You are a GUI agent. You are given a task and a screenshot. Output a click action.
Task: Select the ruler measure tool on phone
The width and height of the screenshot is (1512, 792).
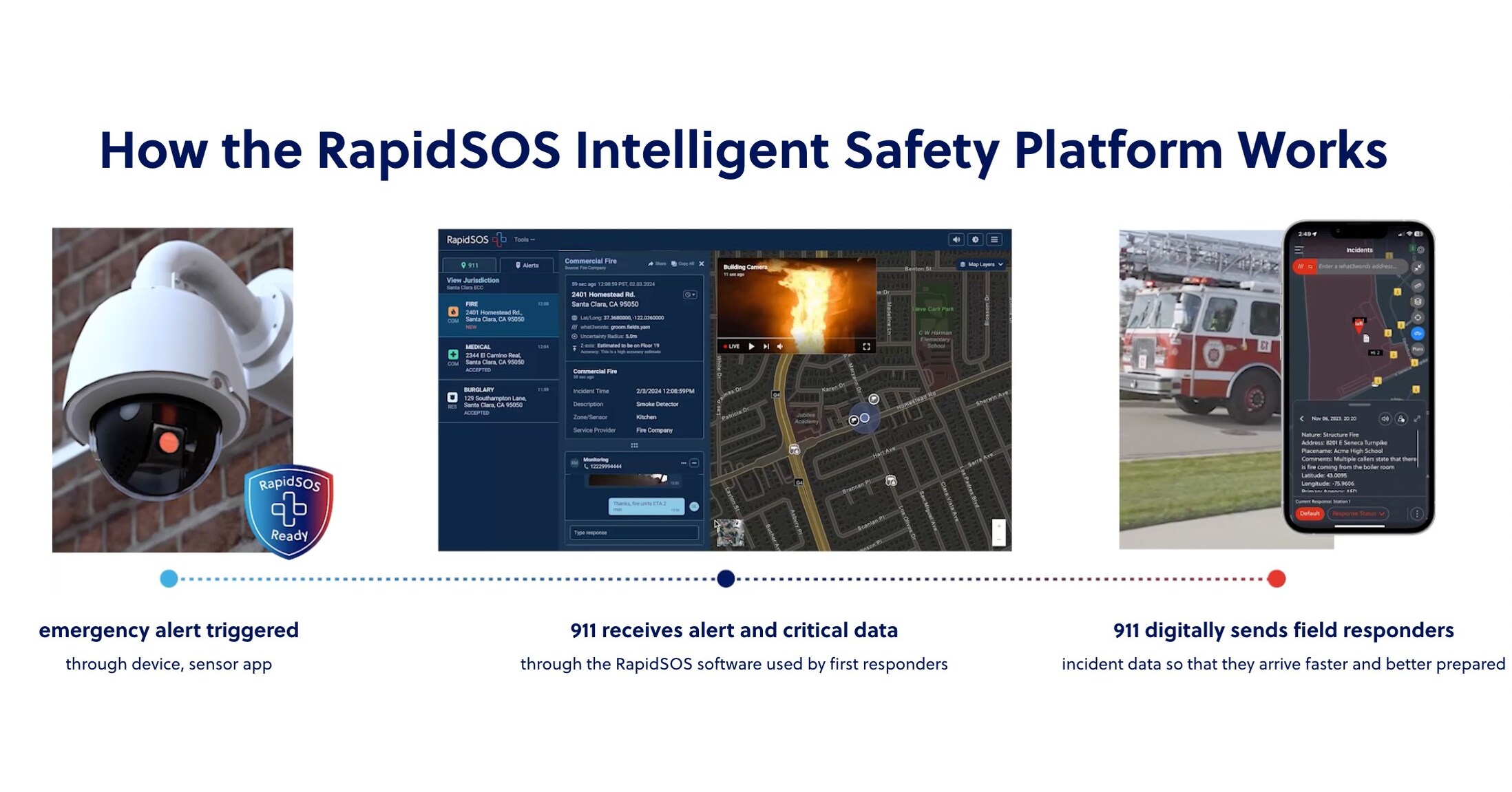coord(1418,285)
